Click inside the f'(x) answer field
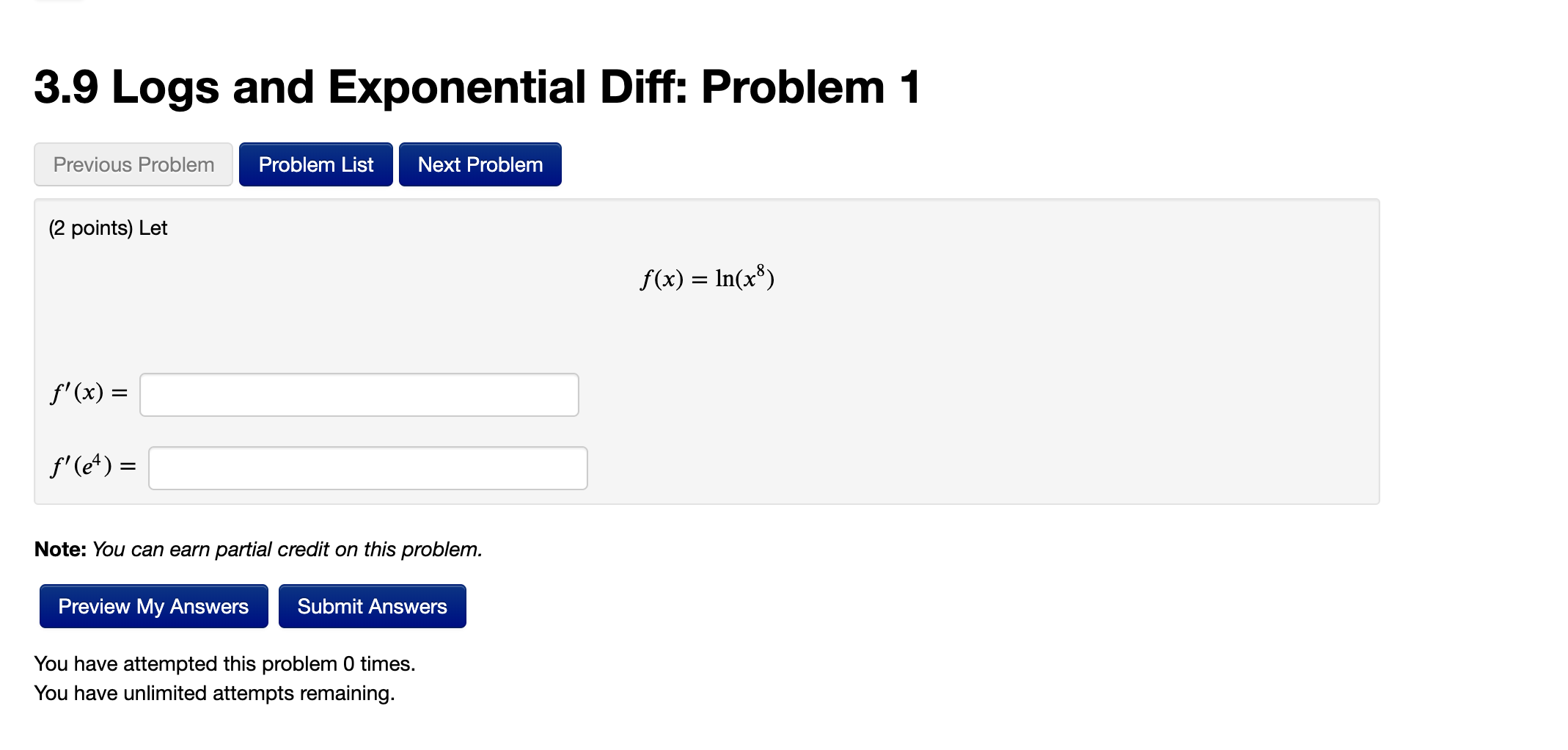 click(359, 394)
